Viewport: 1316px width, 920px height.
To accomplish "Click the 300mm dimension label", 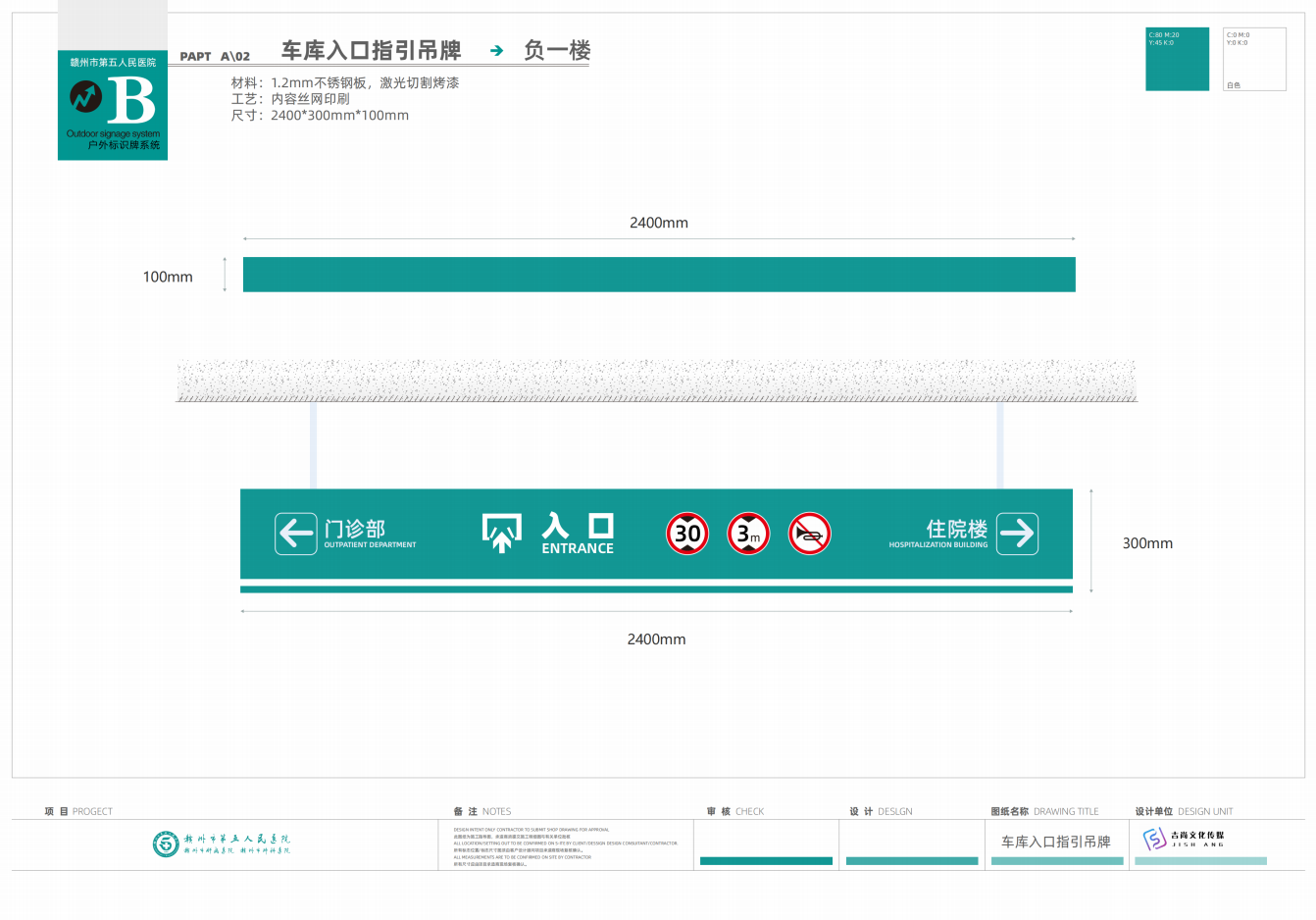I will 1147,543.
